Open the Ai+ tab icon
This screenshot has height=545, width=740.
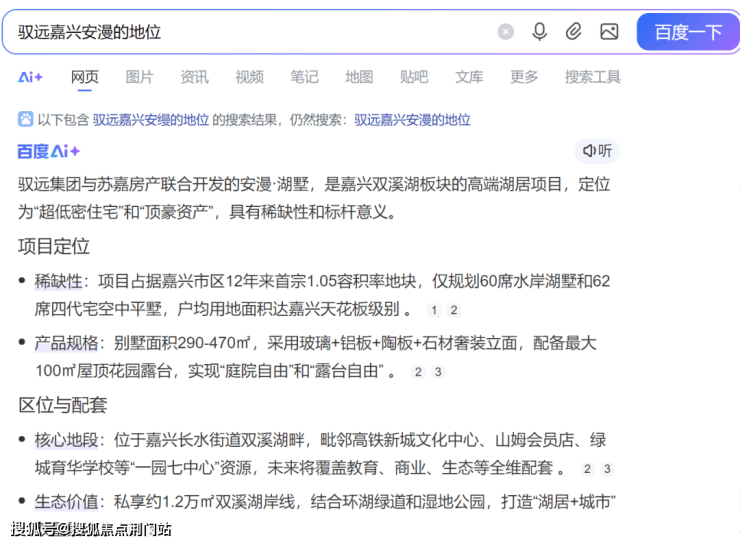[31, 77]
